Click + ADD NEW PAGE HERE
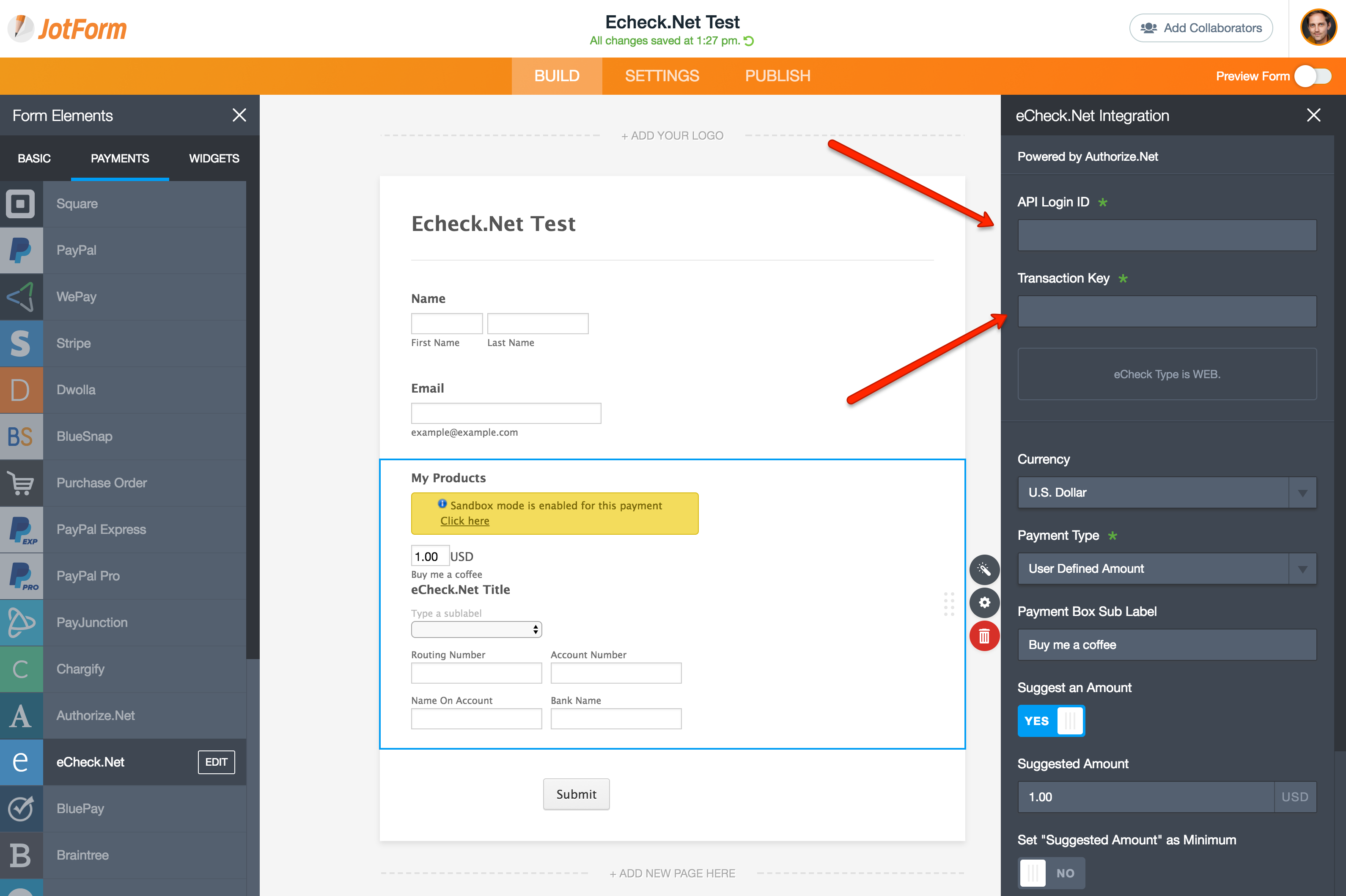This screenshot has height=896, width=1346. 673,874
